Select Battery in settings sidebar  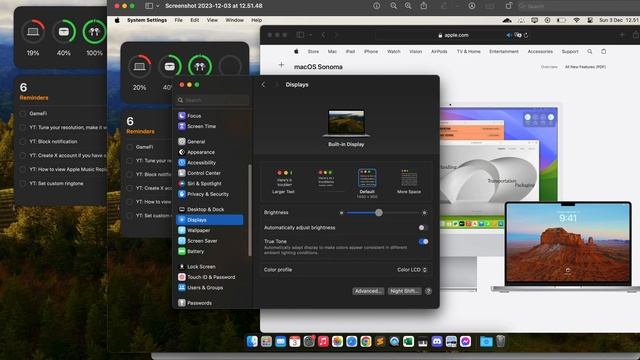210,251
